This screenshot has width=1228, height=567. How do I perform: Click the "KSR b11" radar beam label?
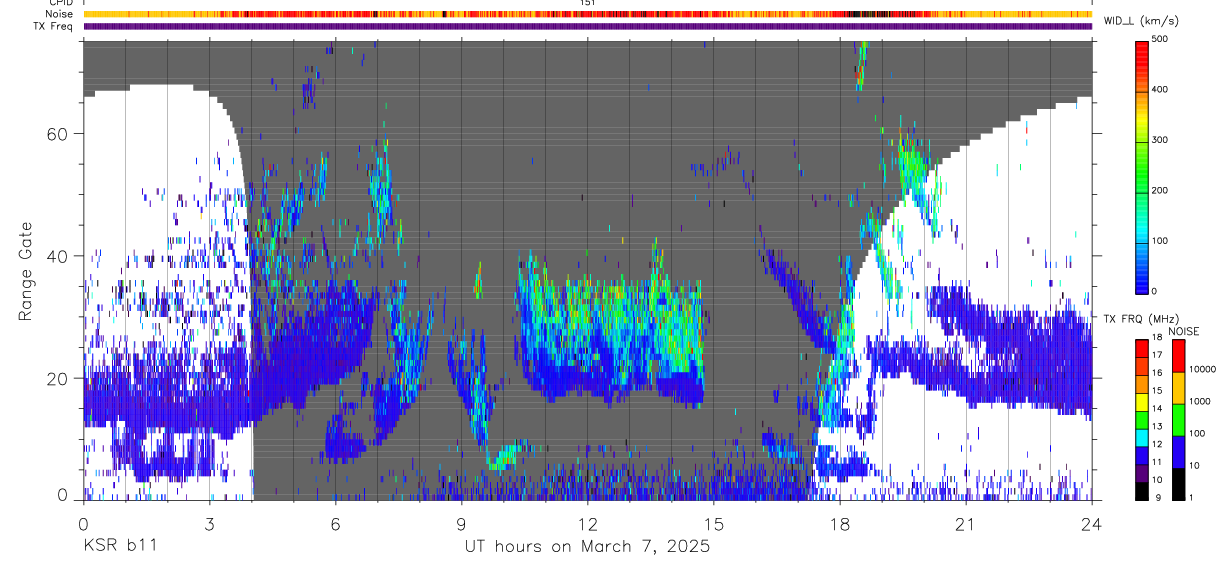tap(119, 546)
